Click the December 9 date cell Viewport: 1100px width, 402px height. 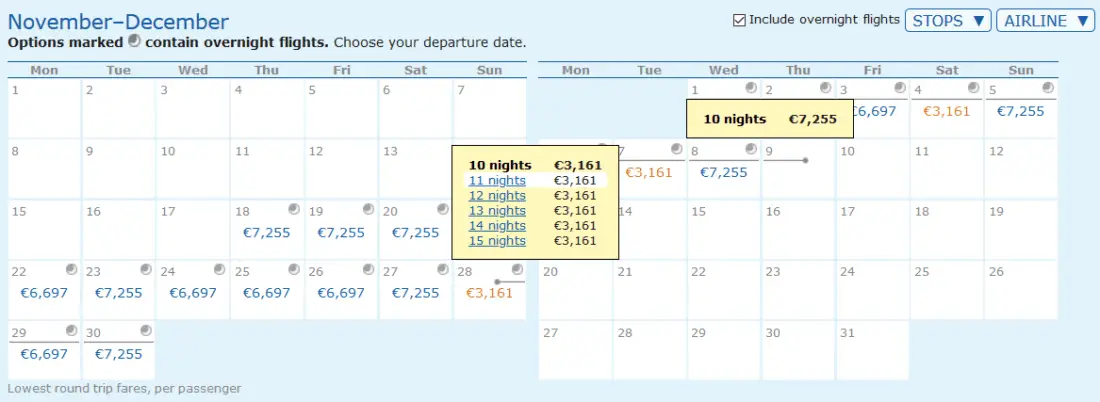[798, 168]
